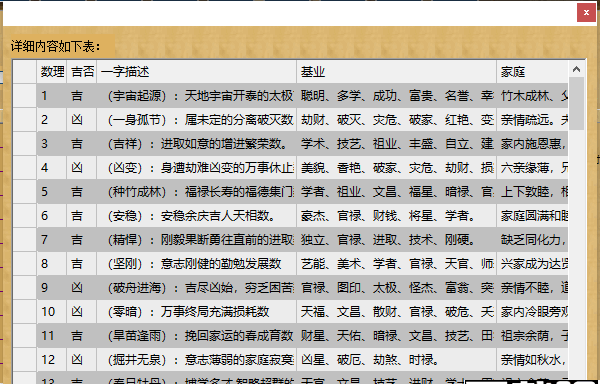600x384 pixels.
Task: Select the row header for row 1
Action: 25,96
